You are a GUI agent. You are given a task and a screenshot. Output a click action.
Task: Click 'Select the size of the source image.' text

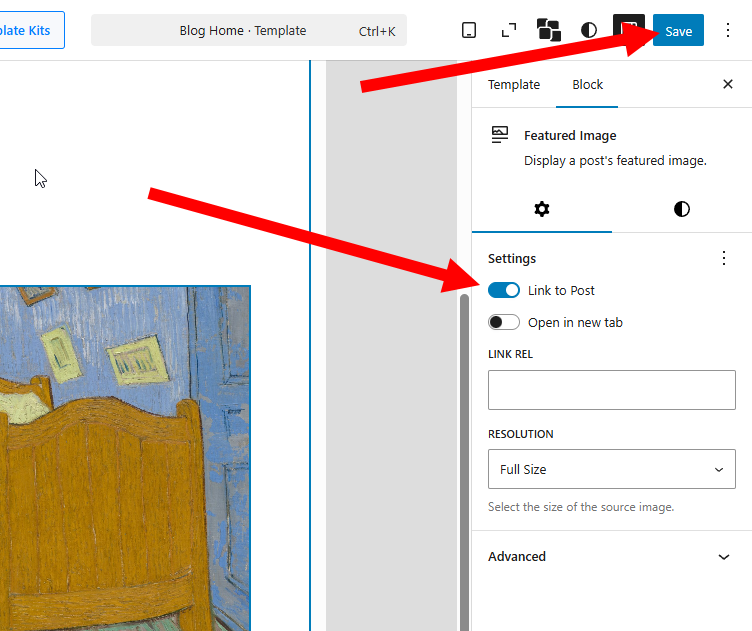point(581,507)
